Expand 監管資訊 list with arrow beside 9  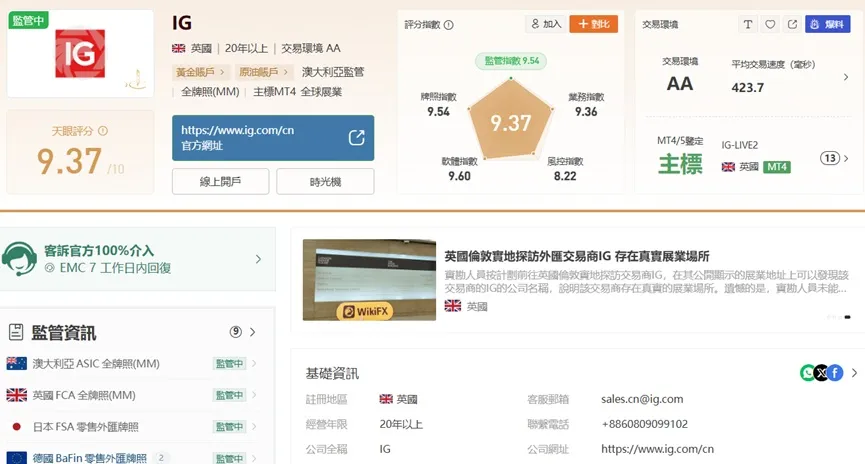[253, 332]
